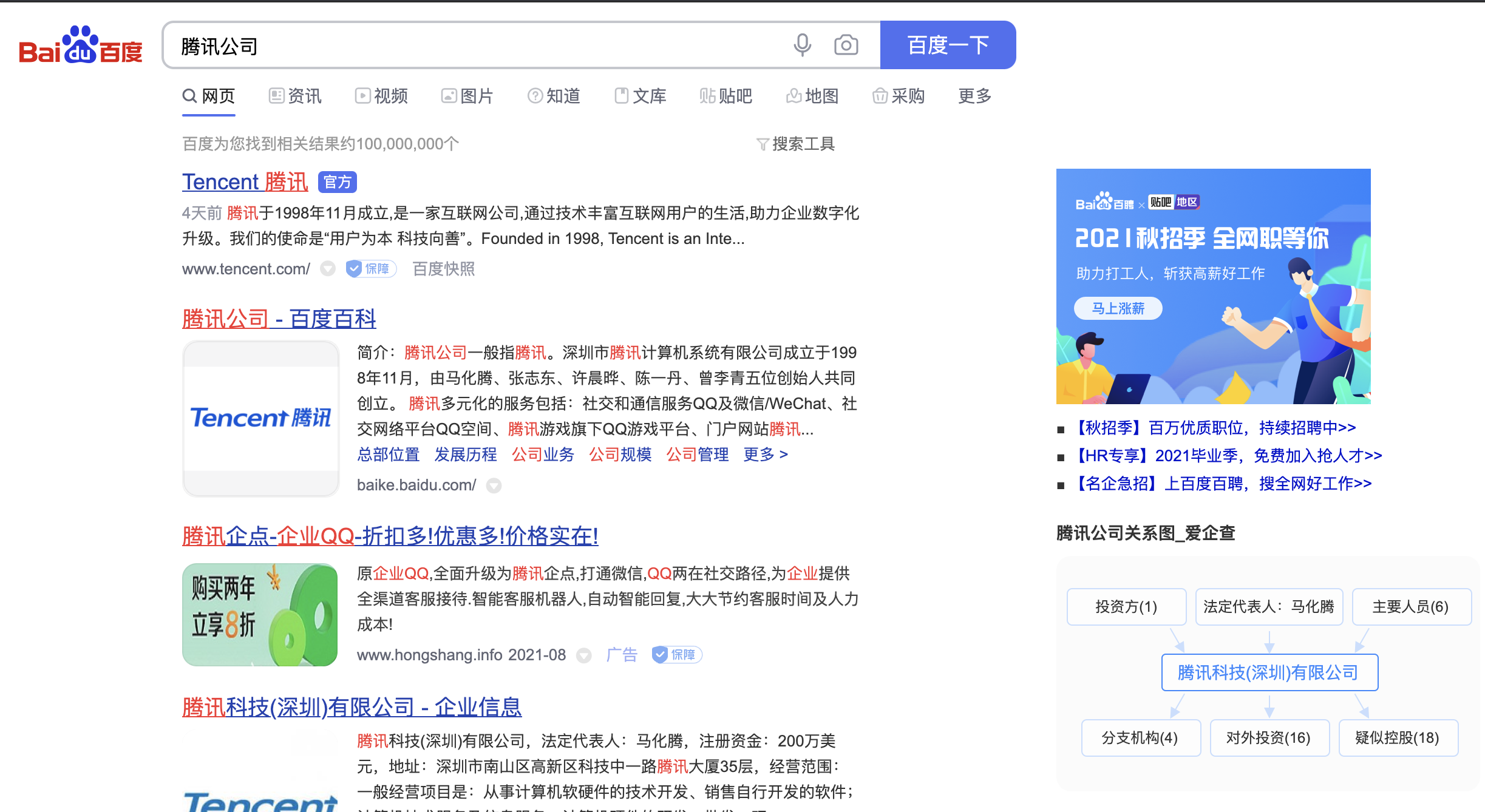The height and width of the screenshot is (812, 1485).
Task: Open 公司管理 sublink
Action: coord(698,455)
